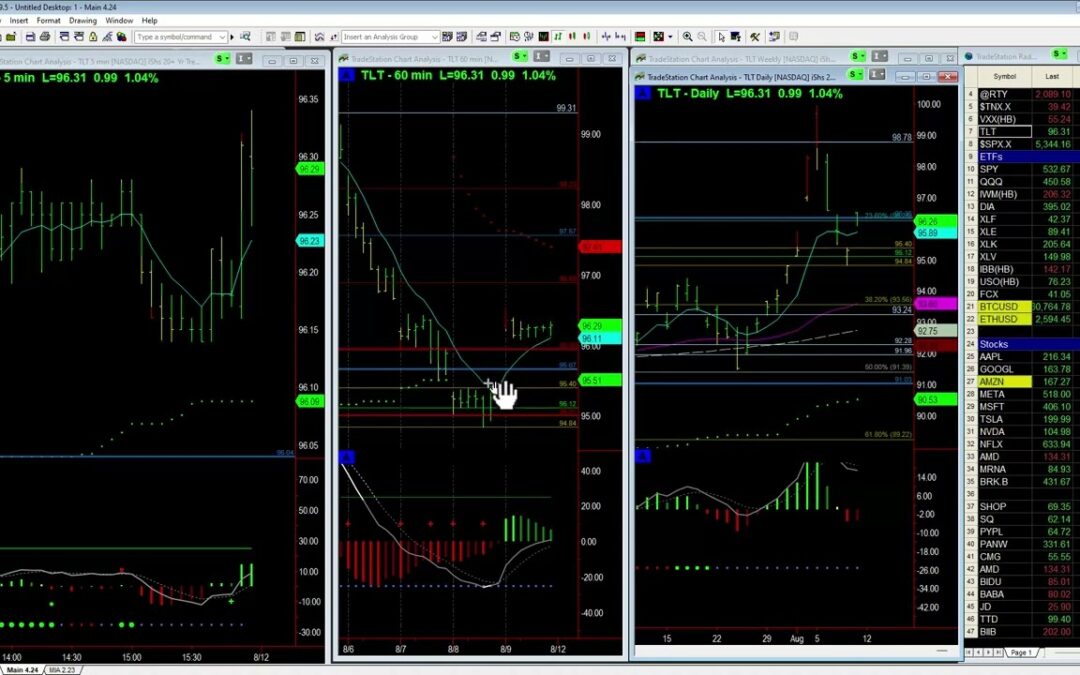Open the Drawing menu
Image resolution: width=1080 pixels, height=675 pixels.
[x=83, y=21]
